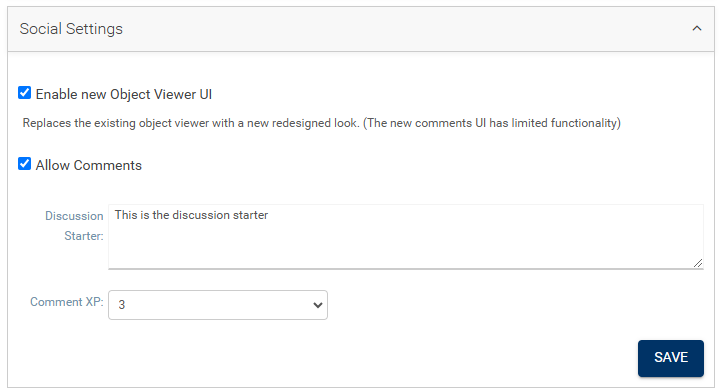Screen dimensions: 721x392
Task: Click empty area of Social Settings header bar
Action: point(405,29)
